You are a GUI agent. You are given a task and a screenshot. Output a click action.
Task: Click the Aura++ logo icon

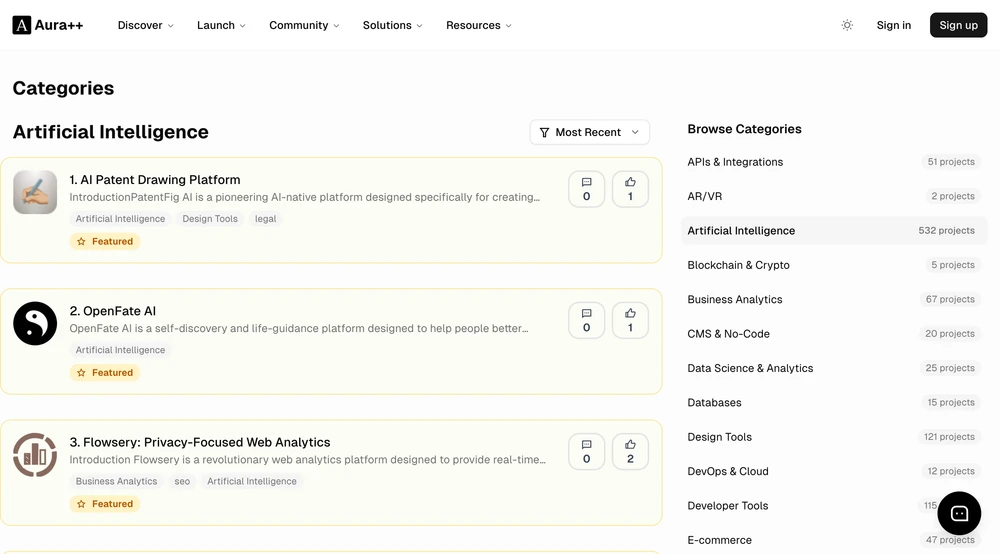(x=22, y=25)
